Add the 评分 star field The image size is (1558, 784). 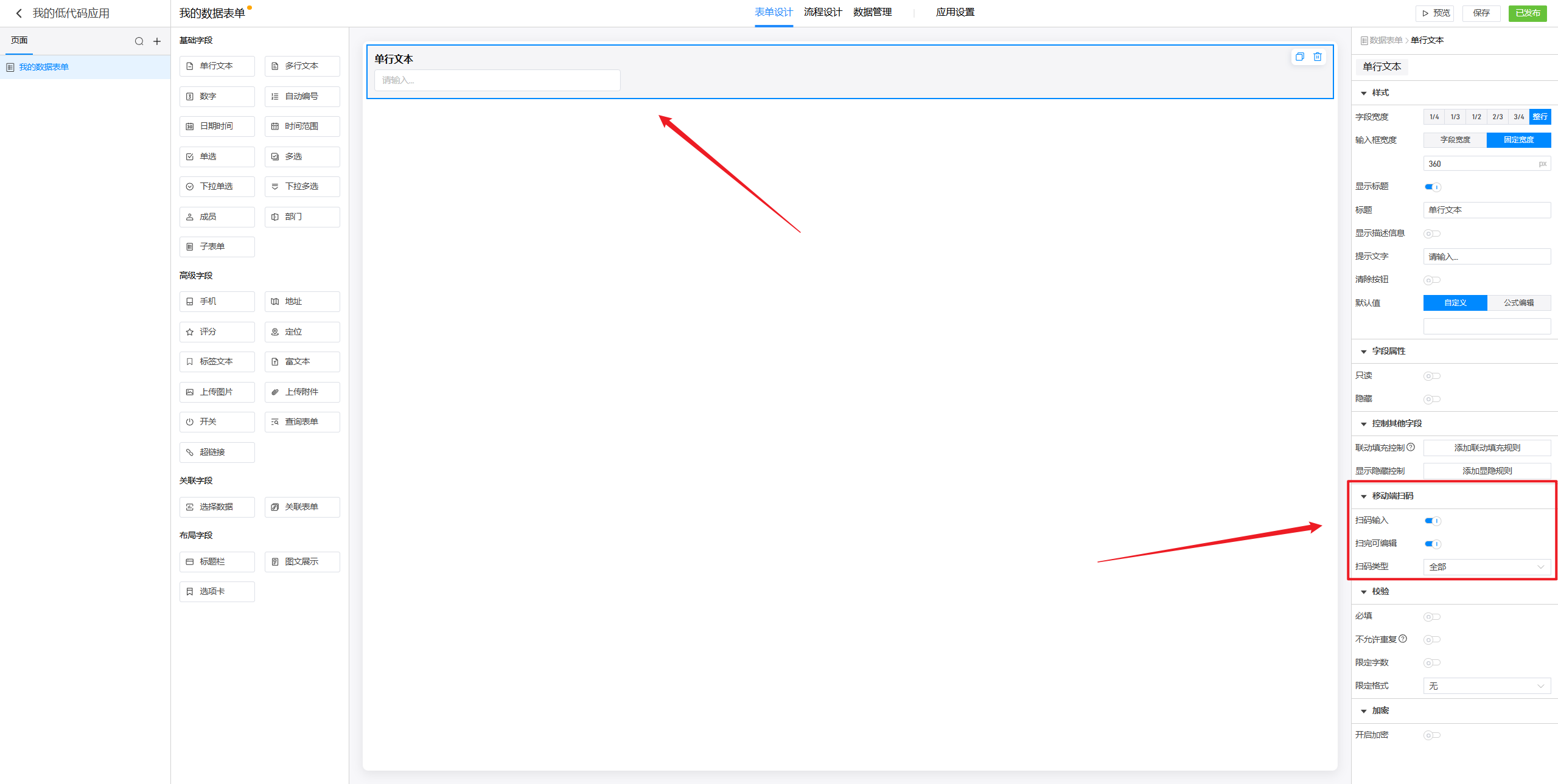tap(217, 331)
